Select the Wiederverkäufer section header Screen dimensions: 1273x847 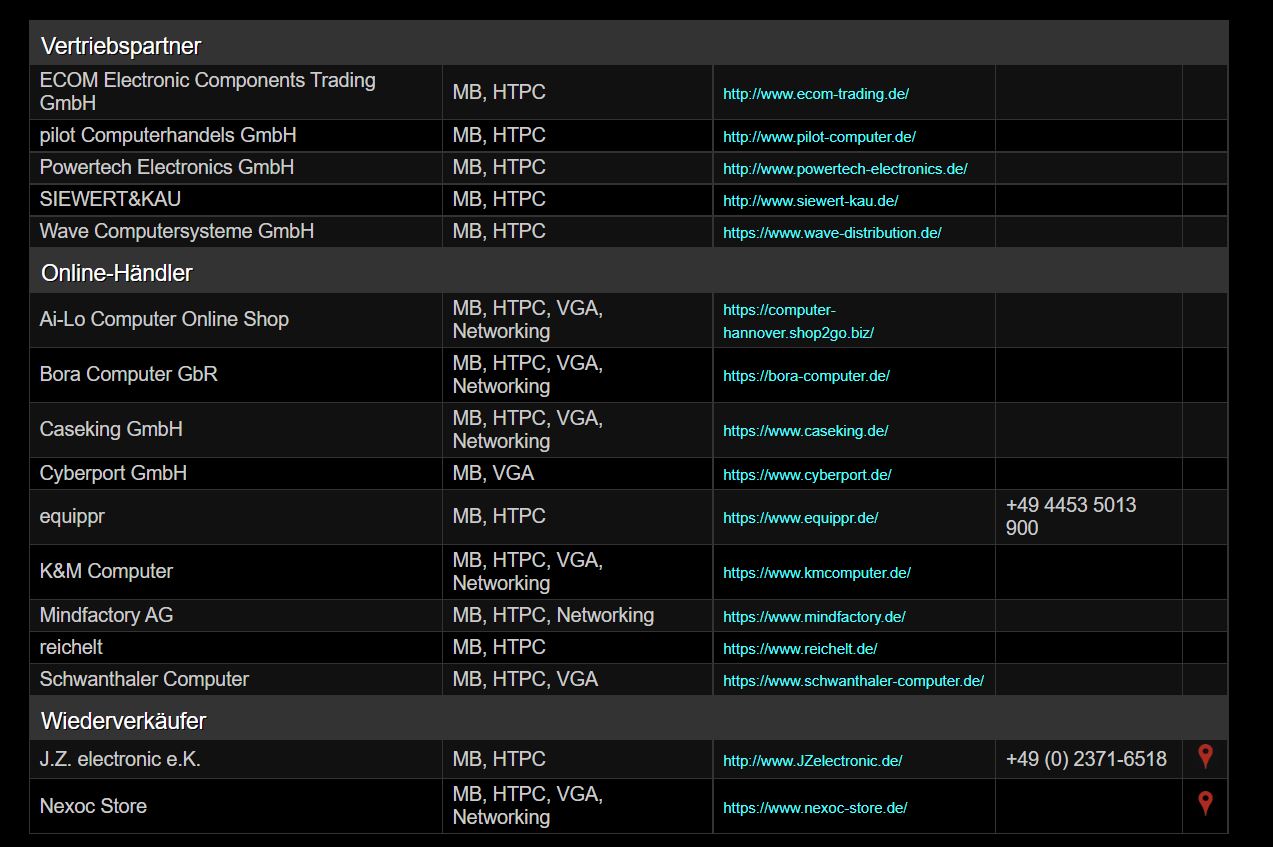click(x=628, y=720)
